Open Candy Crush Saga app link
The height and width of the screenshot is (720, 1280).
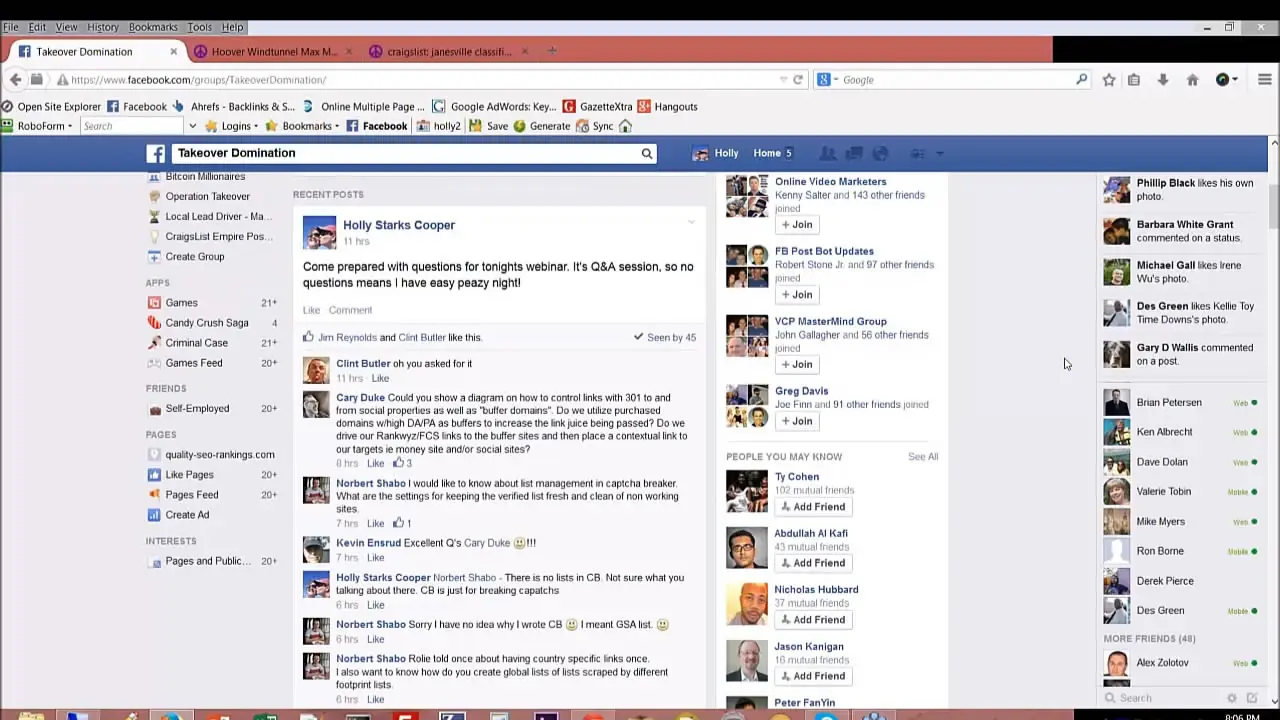[207, 323]
